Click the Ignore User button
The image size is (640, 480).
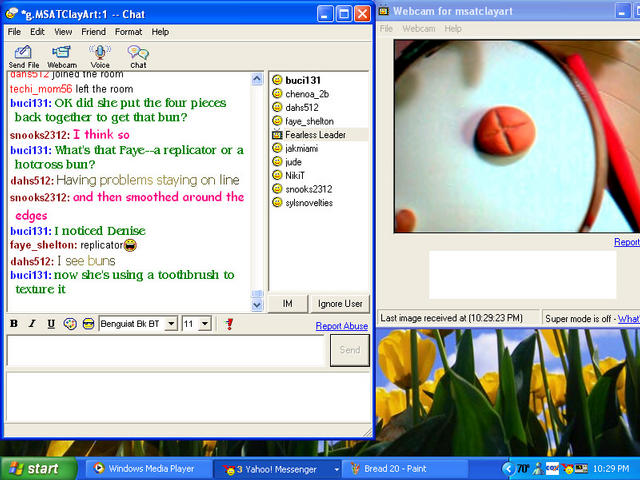pos(340,304)
